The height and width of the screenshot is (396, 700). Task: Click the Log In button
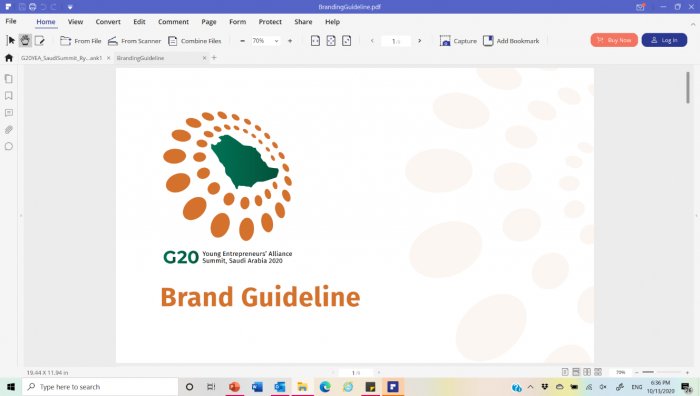664,40
